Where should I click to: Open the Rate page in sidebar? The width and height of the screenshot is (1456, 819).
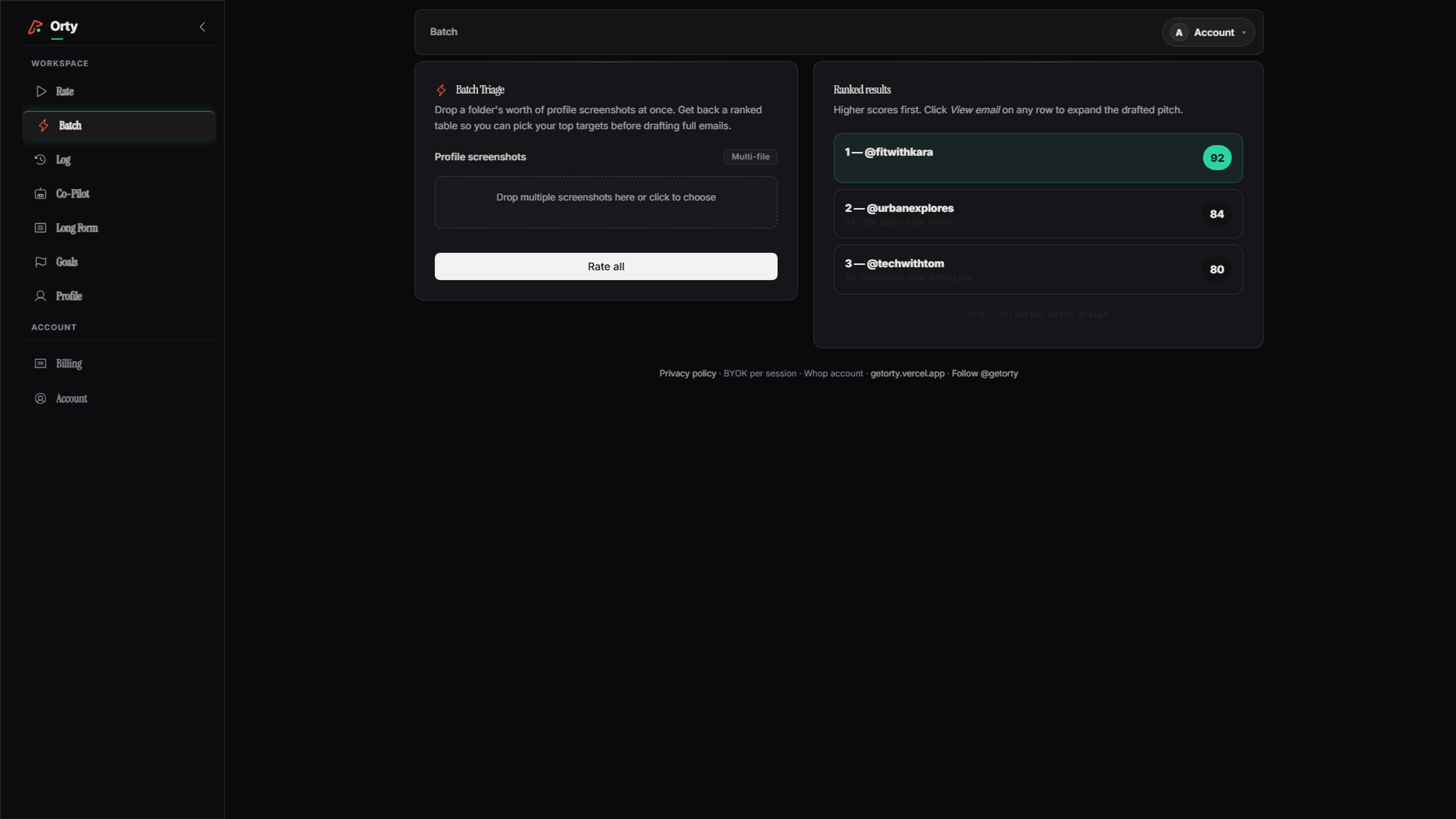click(x=118, y=91)
